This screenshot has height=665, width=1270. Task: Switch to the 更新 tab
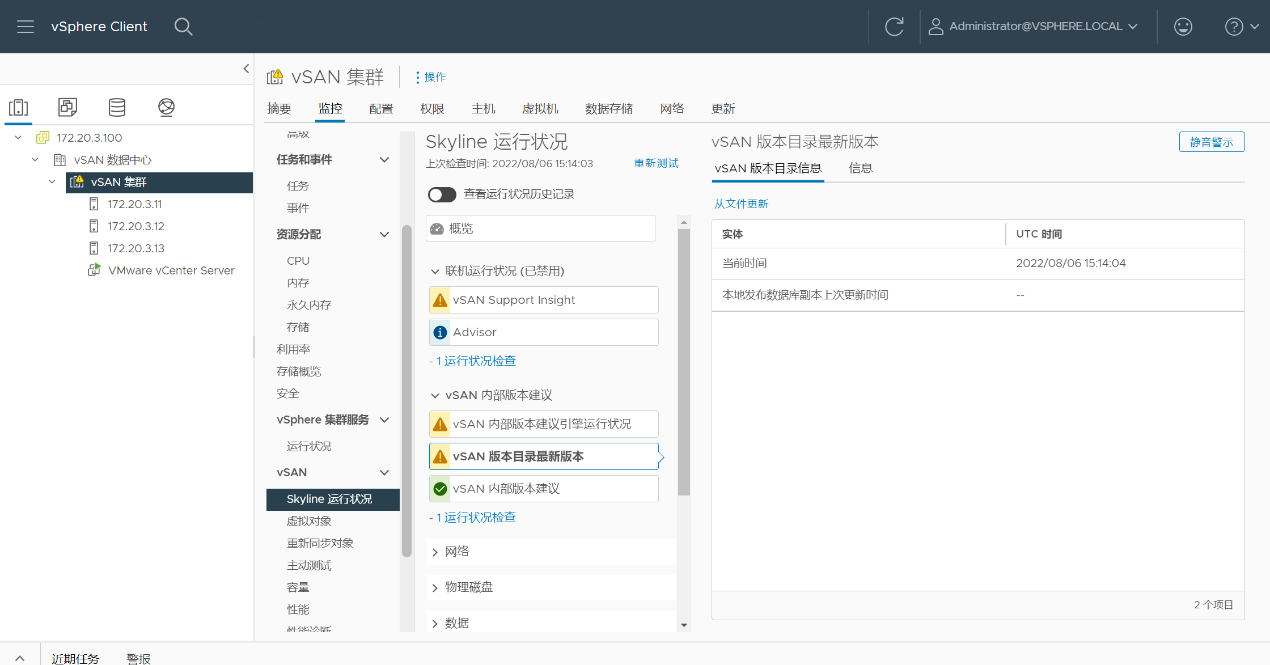pos(723,109)
